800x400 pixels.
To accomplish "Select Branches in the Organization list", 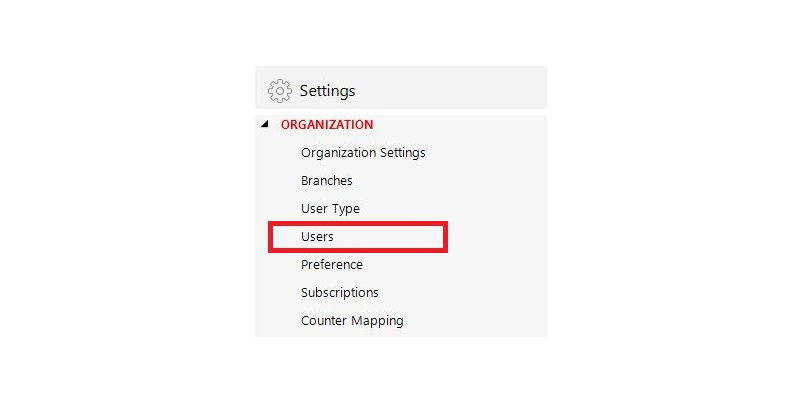I will click(x=327, y=181).
